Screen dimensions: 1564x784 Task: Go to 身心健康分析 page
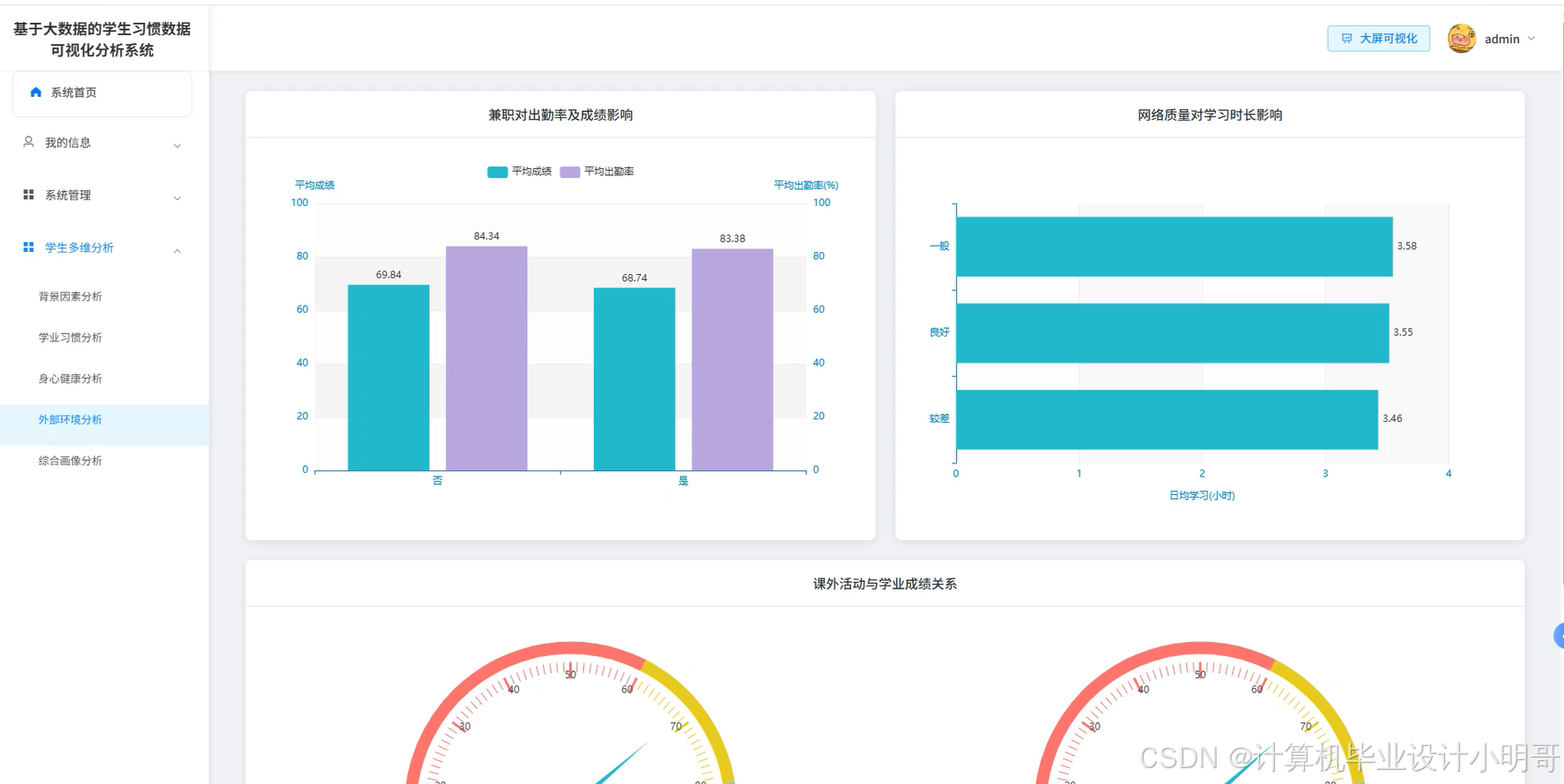pos(70,379)
